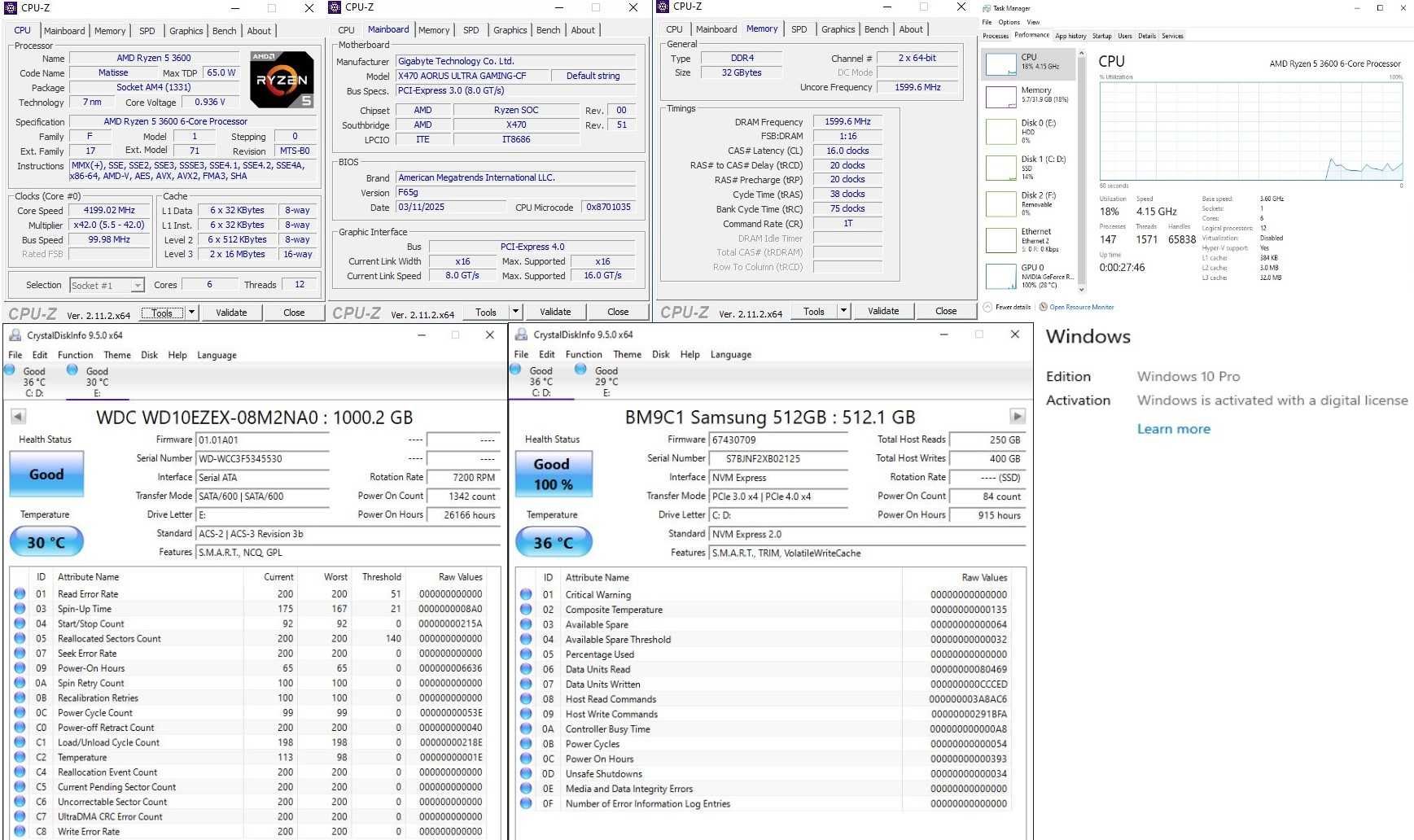Select CPU thumbnail graph in Task Manager sidebar
The width and height of the screenshot is (1414, 840).
pyautogui.click(x=1000, y=63)
